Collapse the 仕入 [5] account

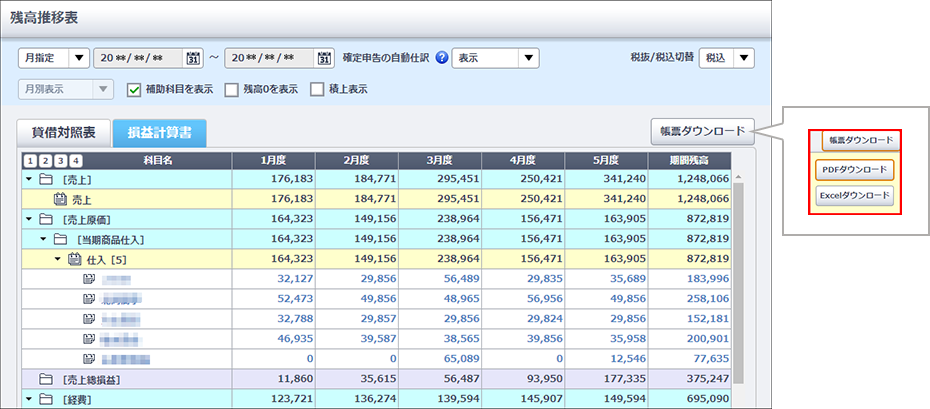coord(58,259)
